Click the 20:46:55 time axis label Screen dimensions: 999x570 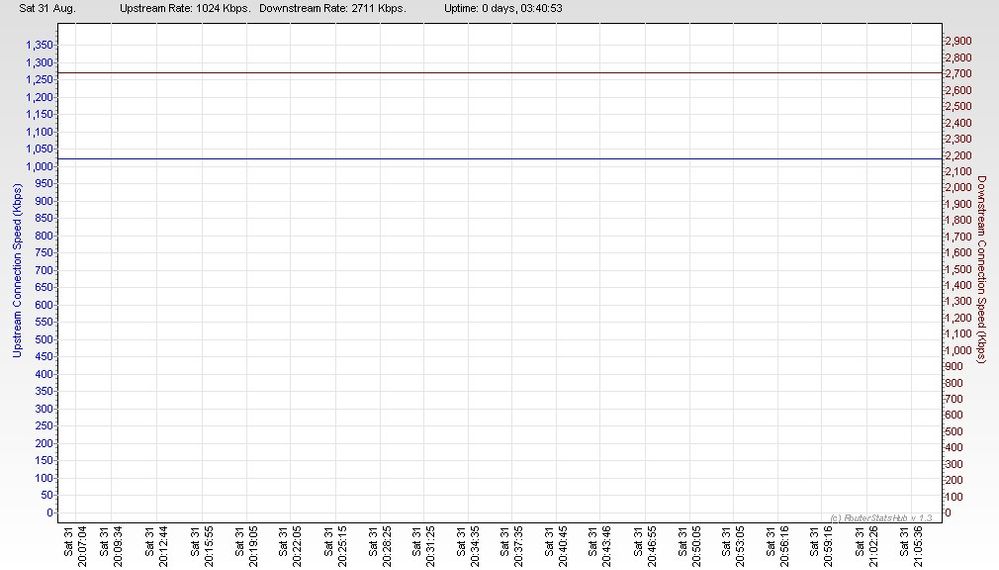tap(650, 546)
